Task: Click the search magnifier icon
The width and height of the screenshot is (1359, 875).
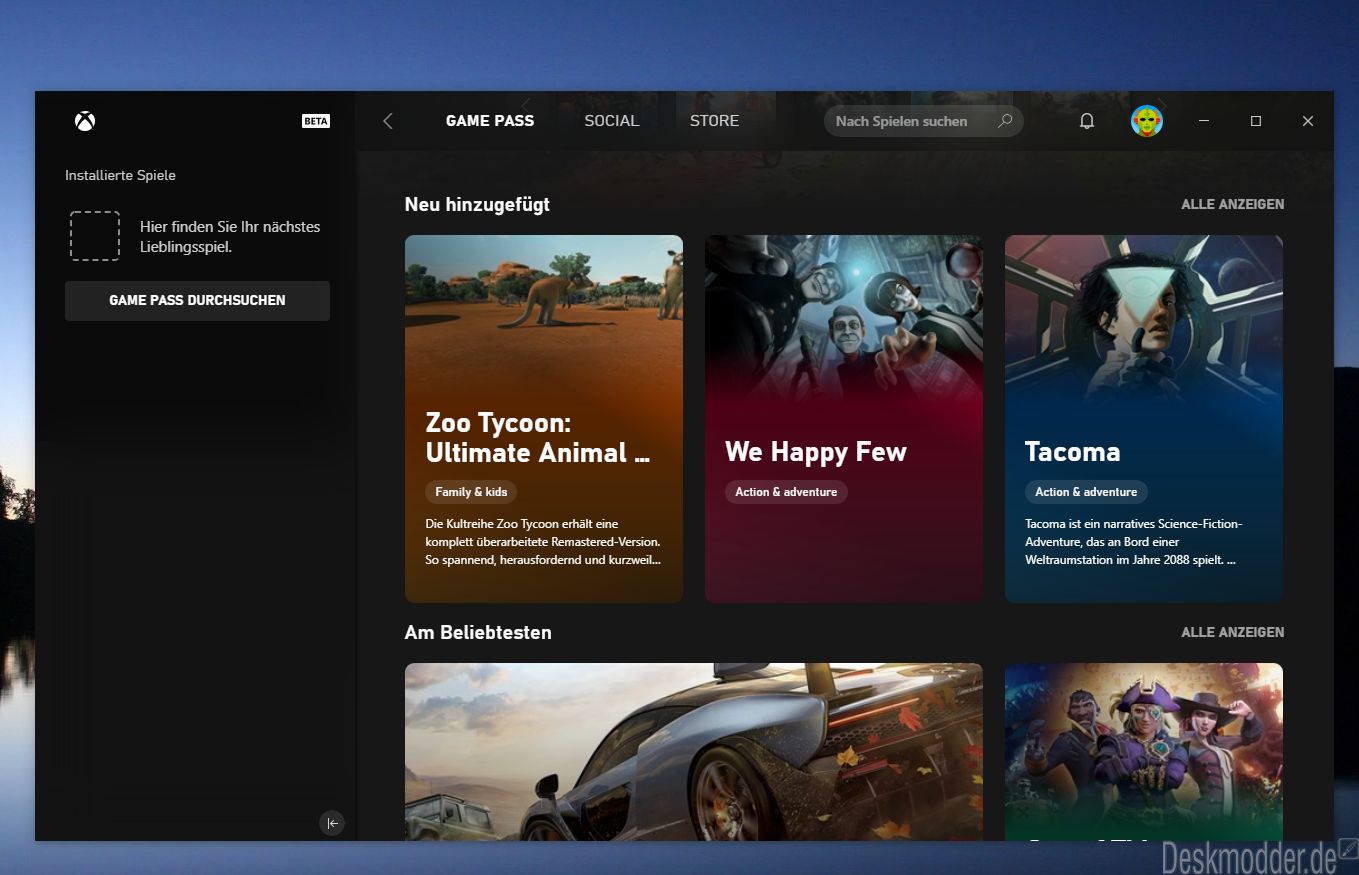Action: pos(1005,121)
